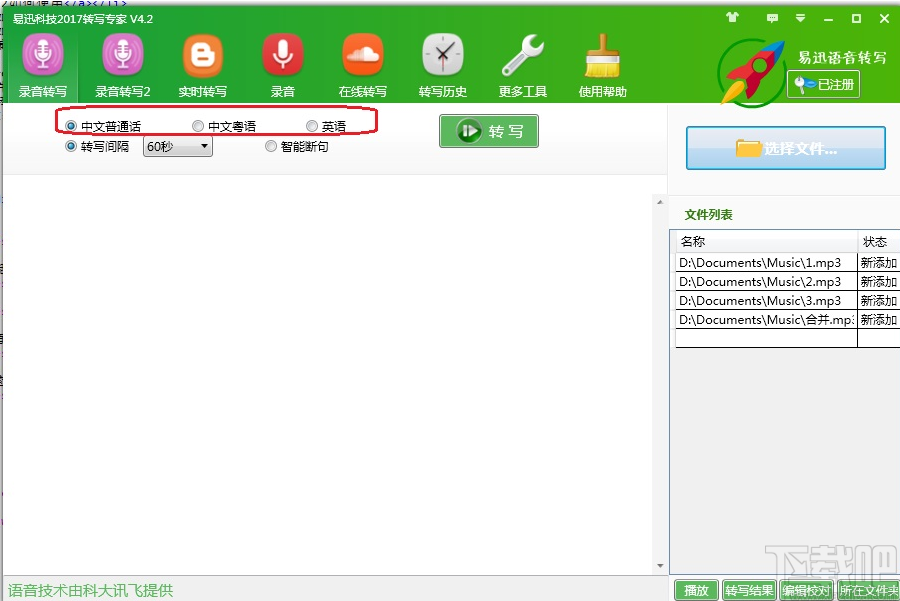This screenshot has width=900, height=601.
Task: Click the feedback message icon in title bar
Action: coord(772,18)
